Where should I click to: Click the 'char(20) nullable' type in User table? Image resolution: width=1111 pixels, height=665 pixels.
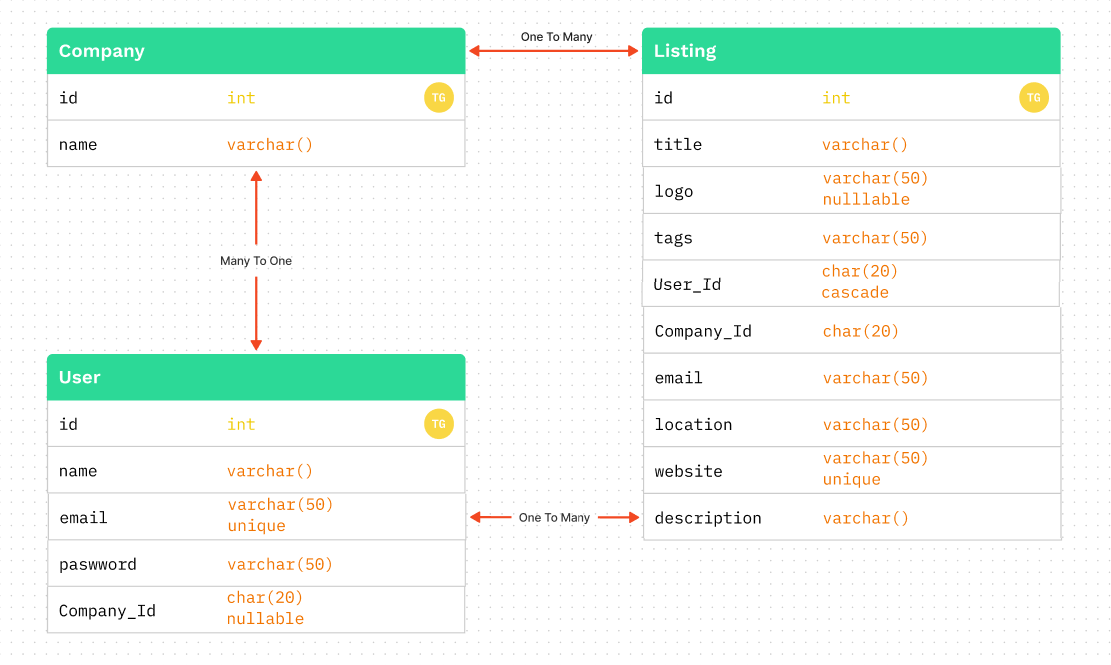click(265, 608)
